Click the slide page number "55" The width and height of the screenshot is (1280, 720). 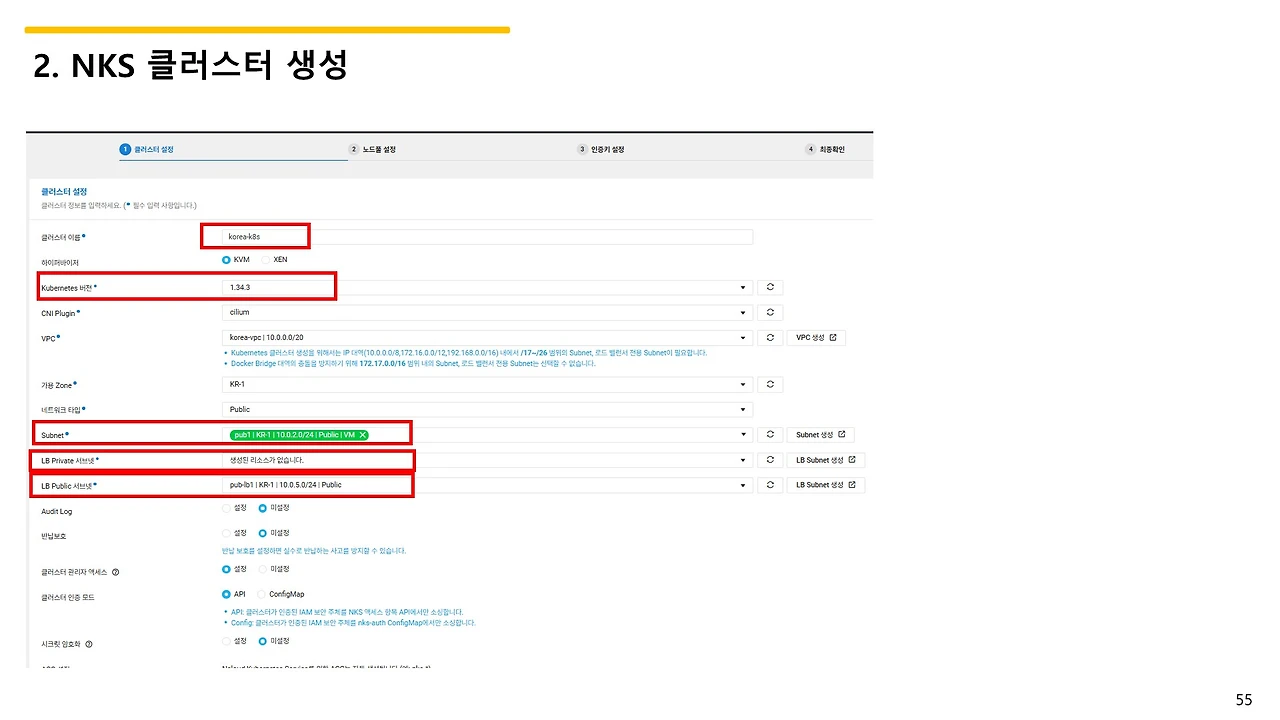tap(1244, 700)
